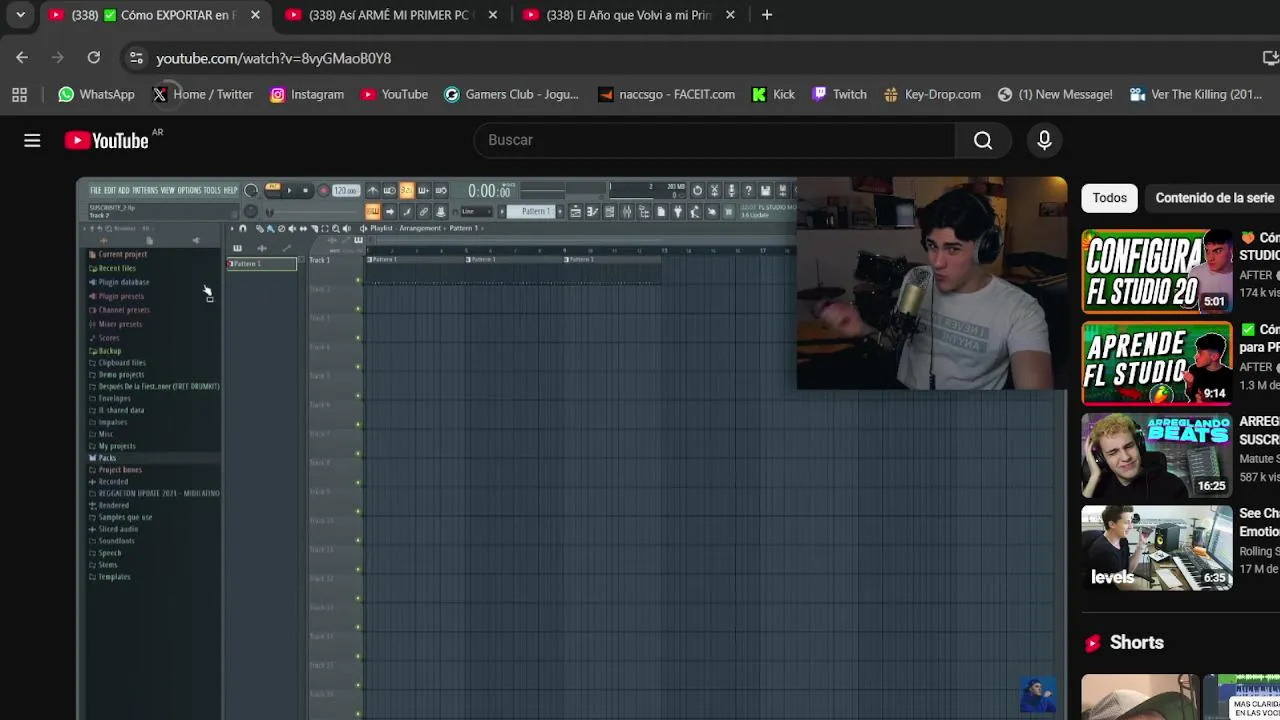Open the ARREGLANDO BEATS video thumbnail
The image size is (1280, 720).
(1157, 456)
